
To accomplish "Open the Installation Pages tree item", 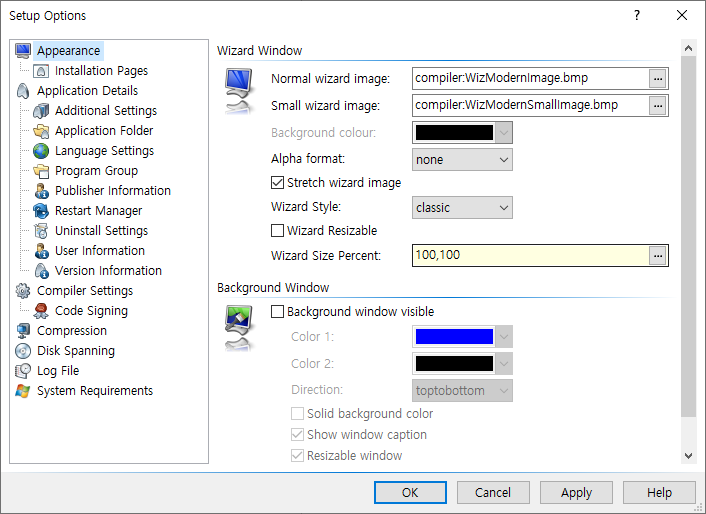I will click(101, 71).
